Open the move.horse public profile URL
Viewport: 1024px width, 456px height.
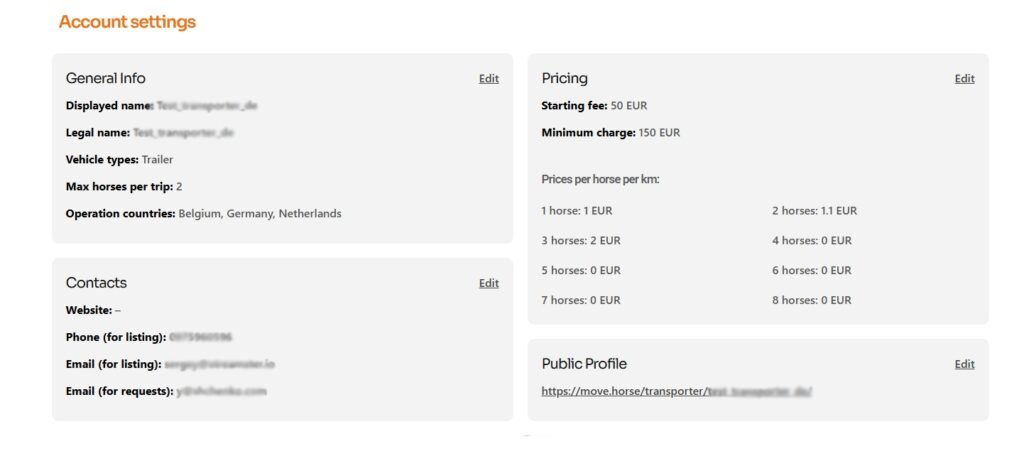click(x=676, y=392)
